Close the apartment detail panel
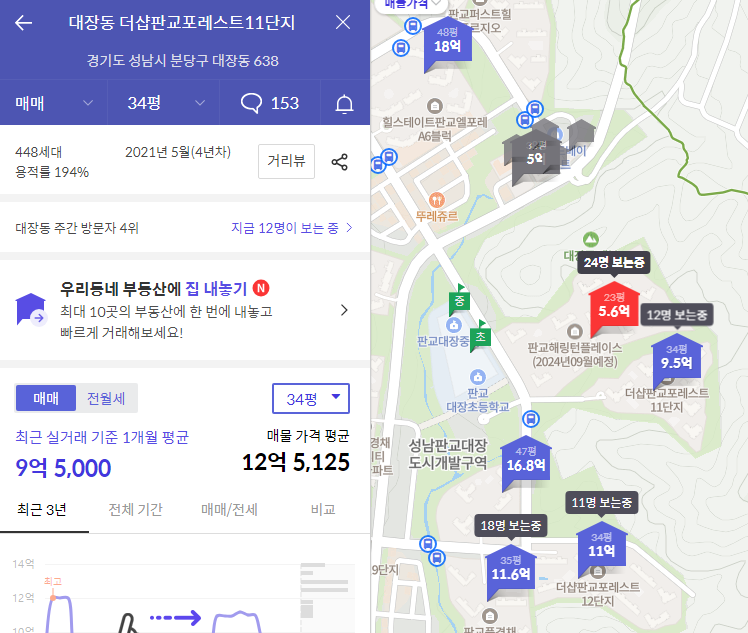 click(343, 22)
